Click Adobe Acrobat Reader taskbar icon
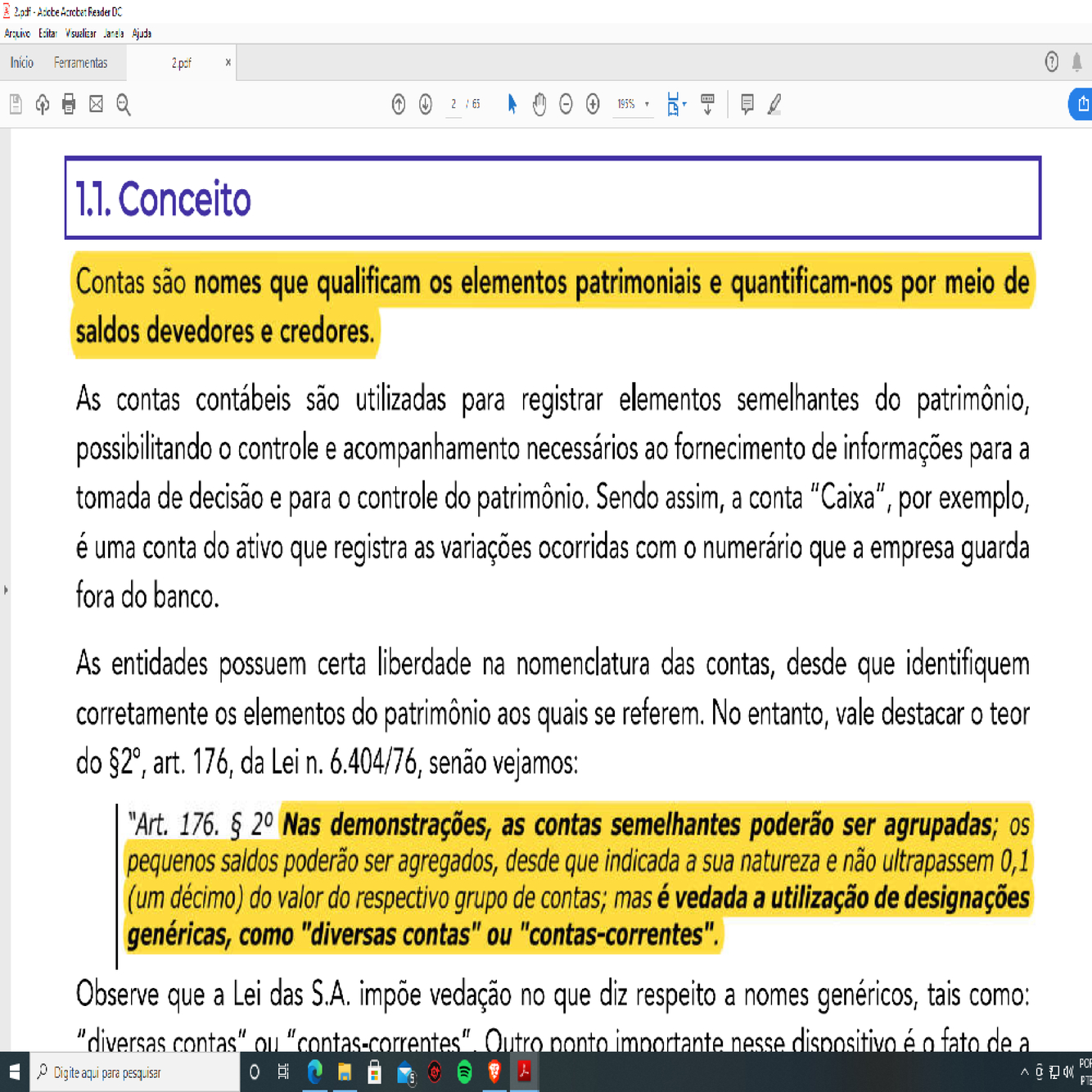The height and width of the screenshot is (1092, 1092). tap(524, 1072)
